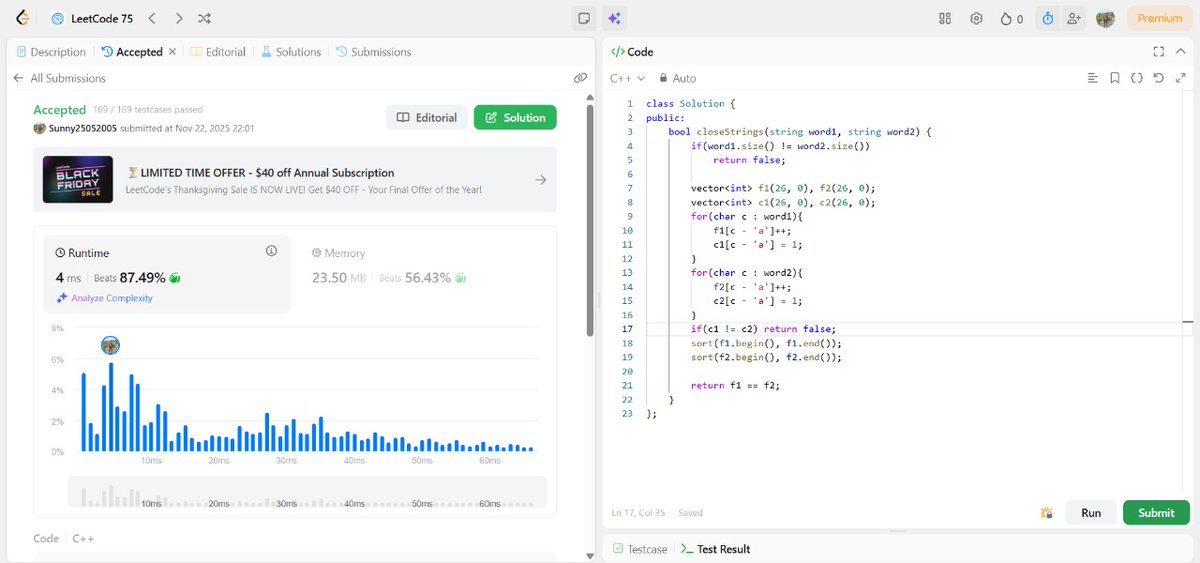Open the settings gear icon
The height and width of the screenshot is (563, 1200).
977,18
